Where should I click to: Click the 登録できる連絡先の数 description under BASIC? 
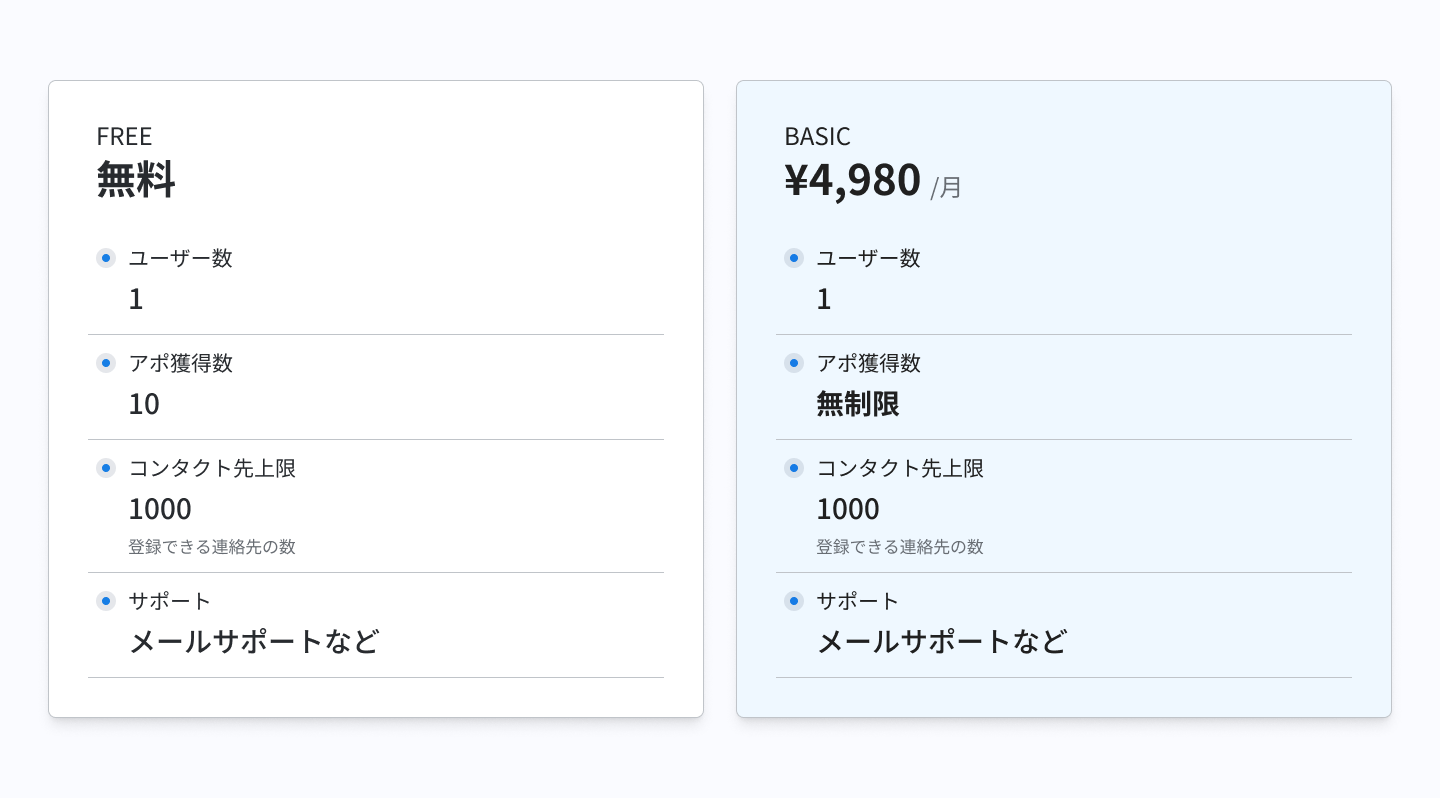click(x=900, y=547)
